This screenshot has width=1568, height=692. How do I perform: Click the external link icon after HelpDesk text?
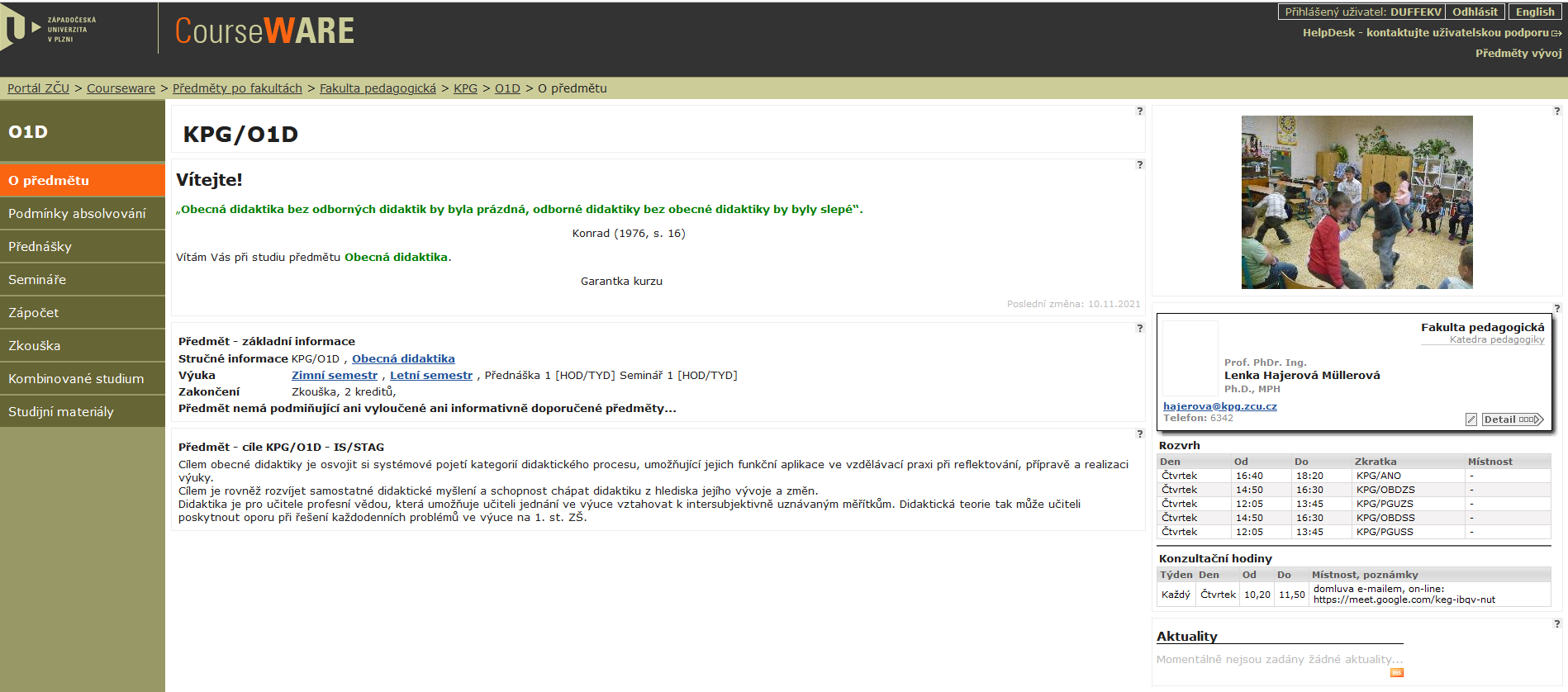pos(1556,33)
